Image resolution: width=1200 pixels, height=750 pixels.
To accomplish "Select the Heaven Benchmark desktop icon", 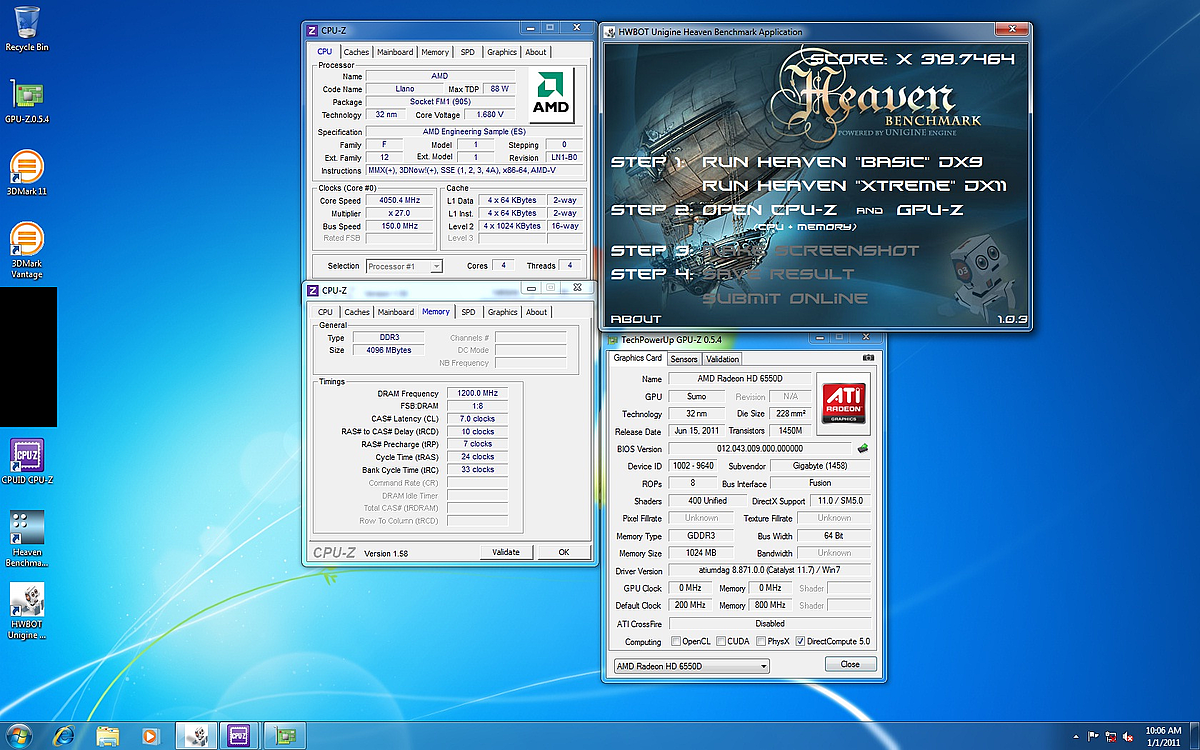I will pyautogui.click(x=27, y=539).
